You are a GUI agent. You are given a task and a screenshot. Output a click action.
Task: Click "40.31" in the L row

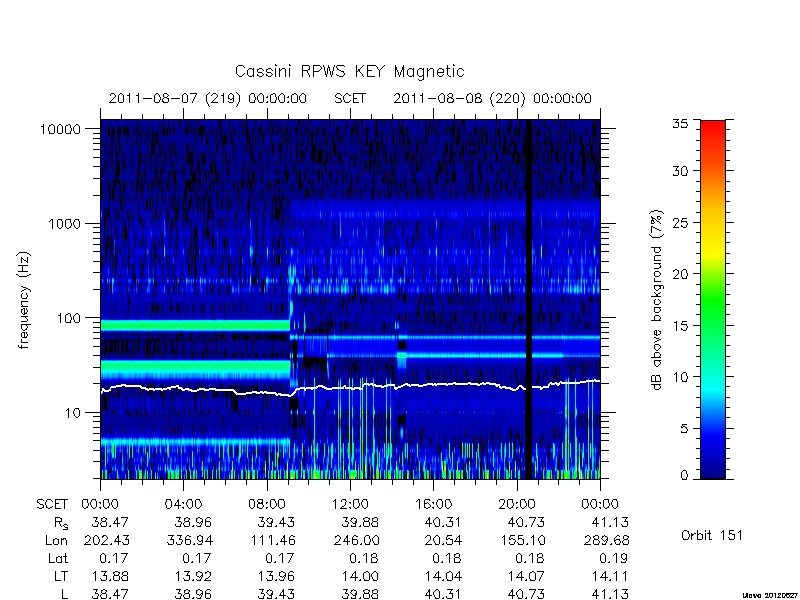(443, 594)
